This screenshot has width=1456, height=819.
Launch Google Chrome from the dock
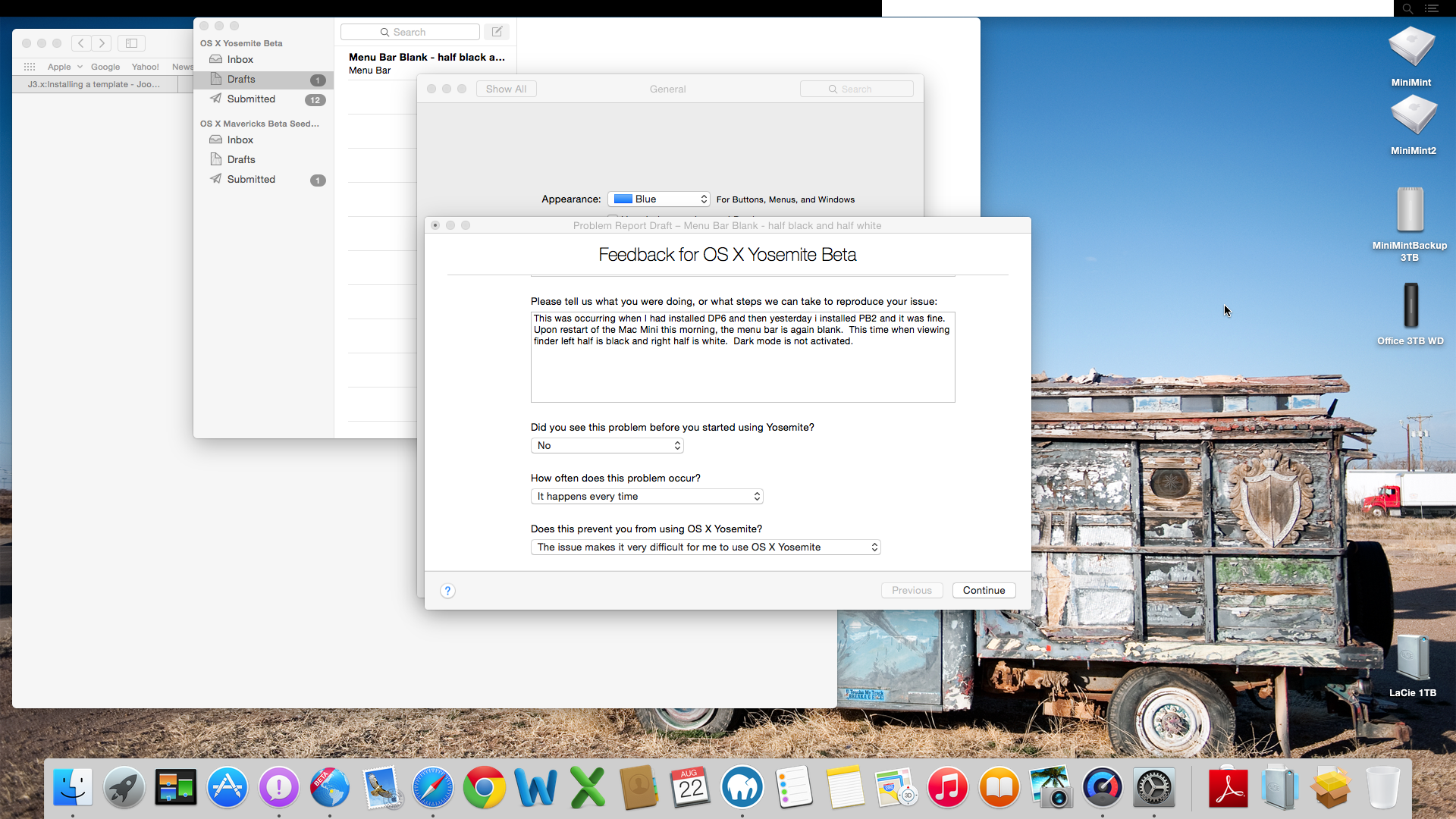point(485,787)
